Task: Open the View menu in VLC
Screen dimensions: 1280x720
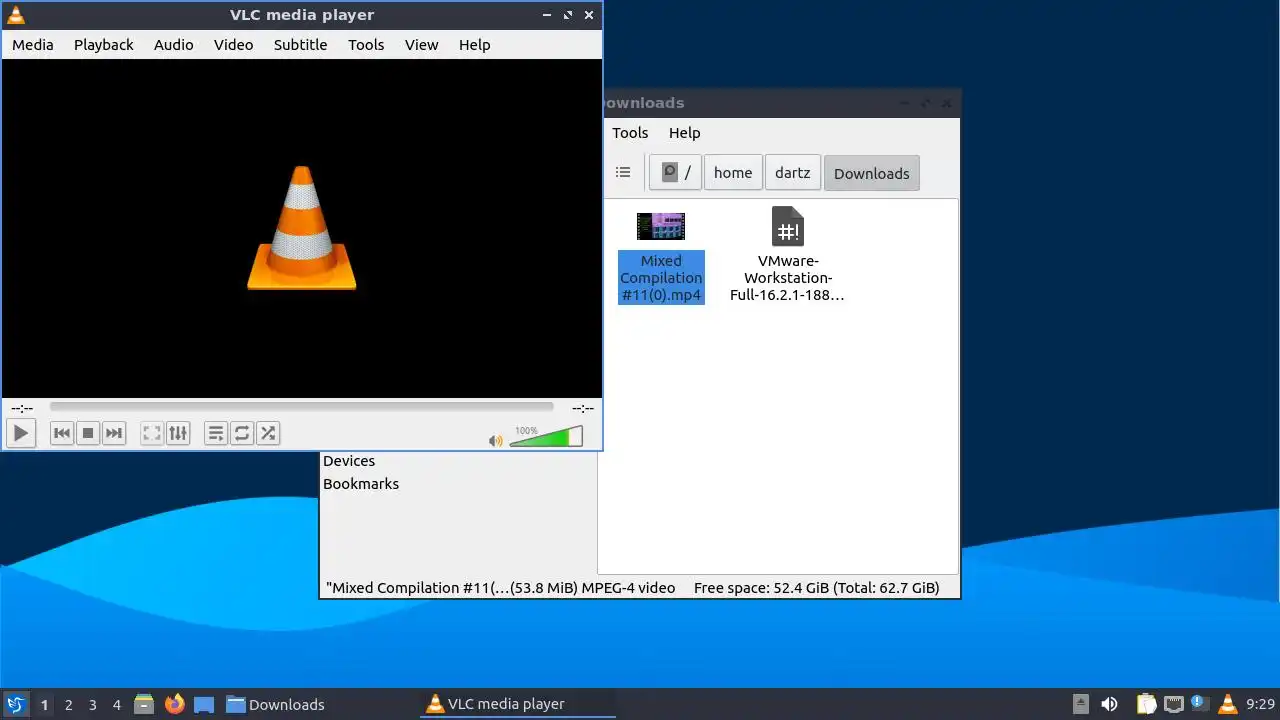Action: point(422,45)
